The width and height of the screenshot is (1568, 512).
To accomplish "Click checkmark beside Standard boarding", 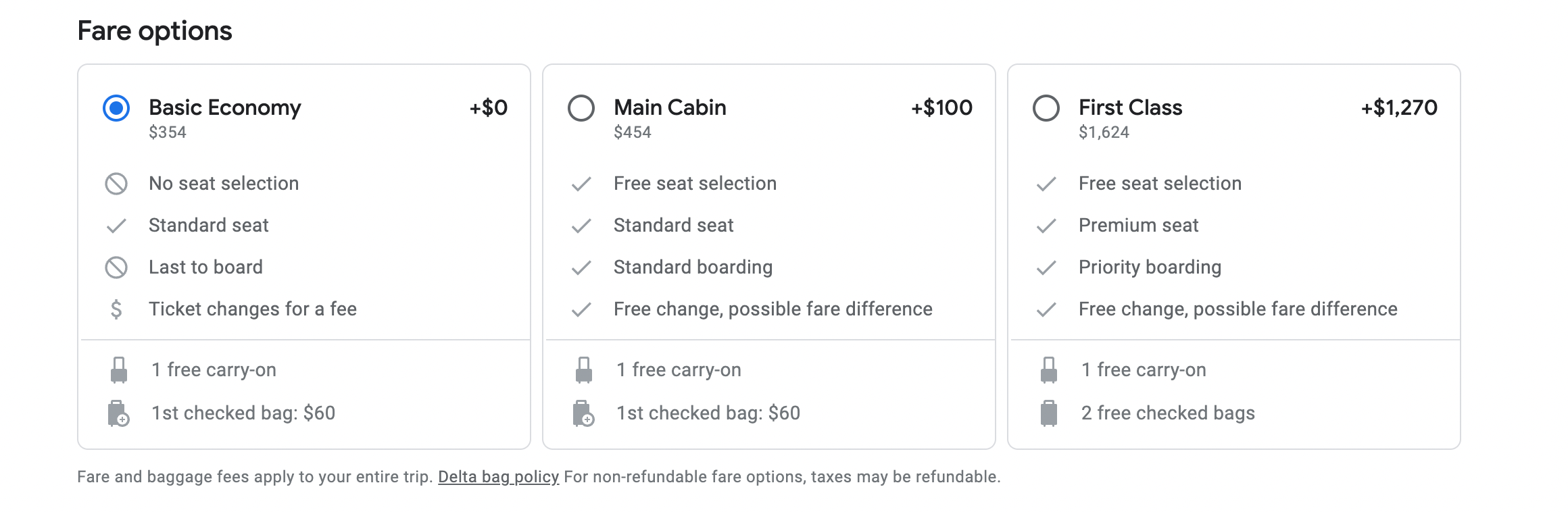I will [x=581, y=267].
